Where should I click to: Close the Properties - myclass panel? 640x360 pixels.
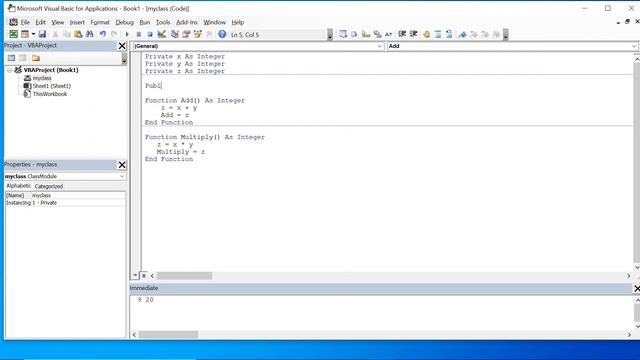point(122,165)
